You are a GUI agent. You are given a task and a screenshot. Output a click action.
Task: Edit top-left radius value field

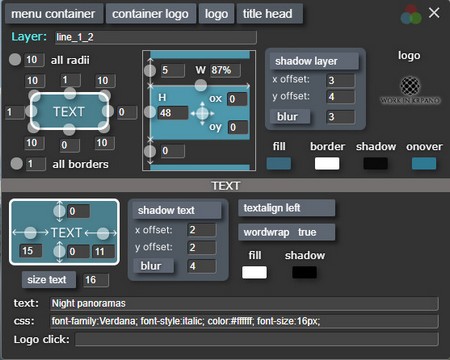click(35, 81)
